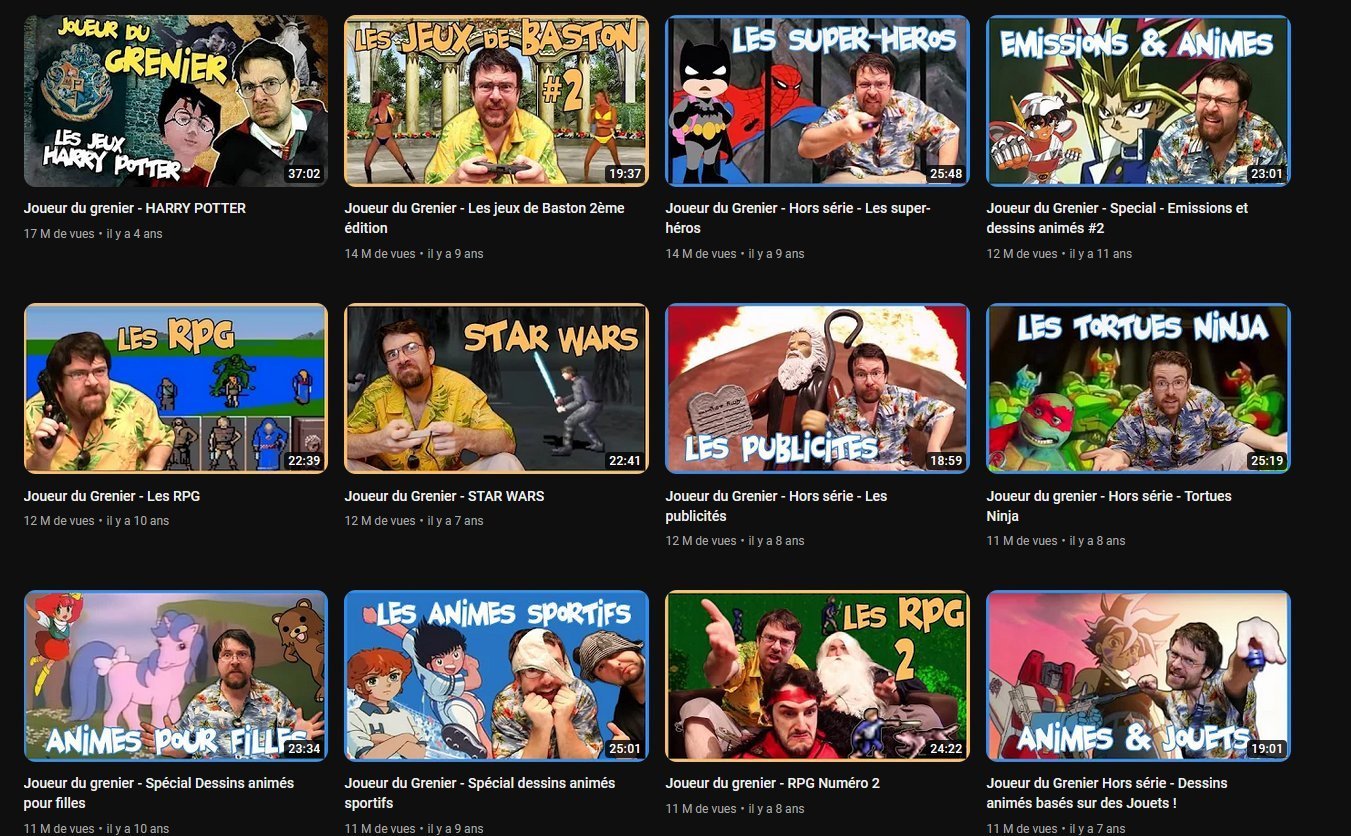Click the title "Joueur du Grenier - Les RPG"
The width and height of the screenshot is (1351, 836).
click(112, 496)
